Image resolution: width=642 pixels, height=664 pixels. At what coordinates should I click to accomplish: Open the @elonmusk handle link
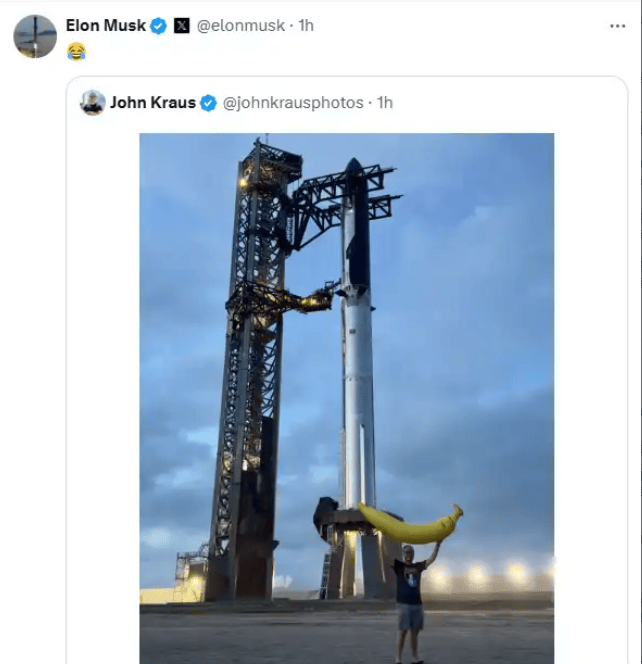click(x=241, y=26)
